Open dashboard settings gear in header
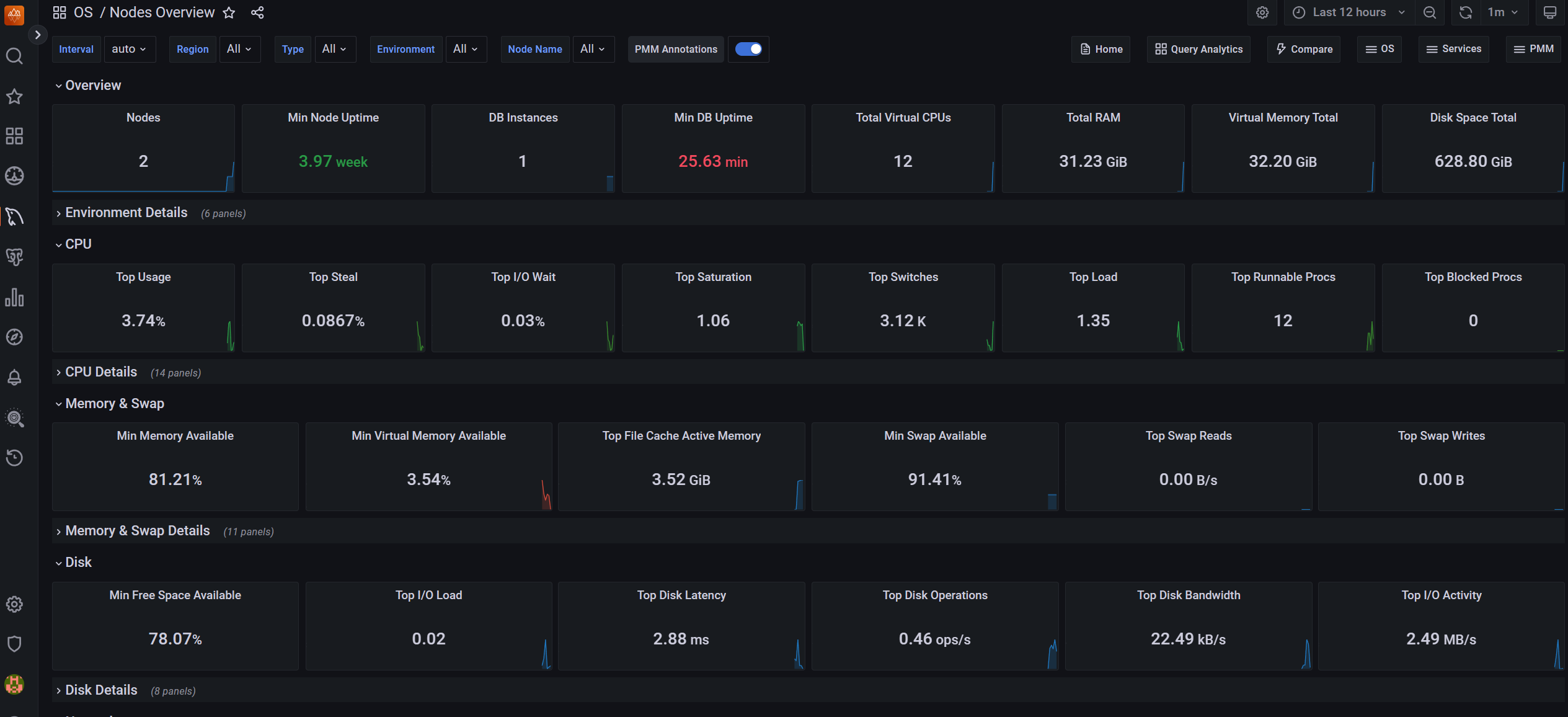 1262,12
